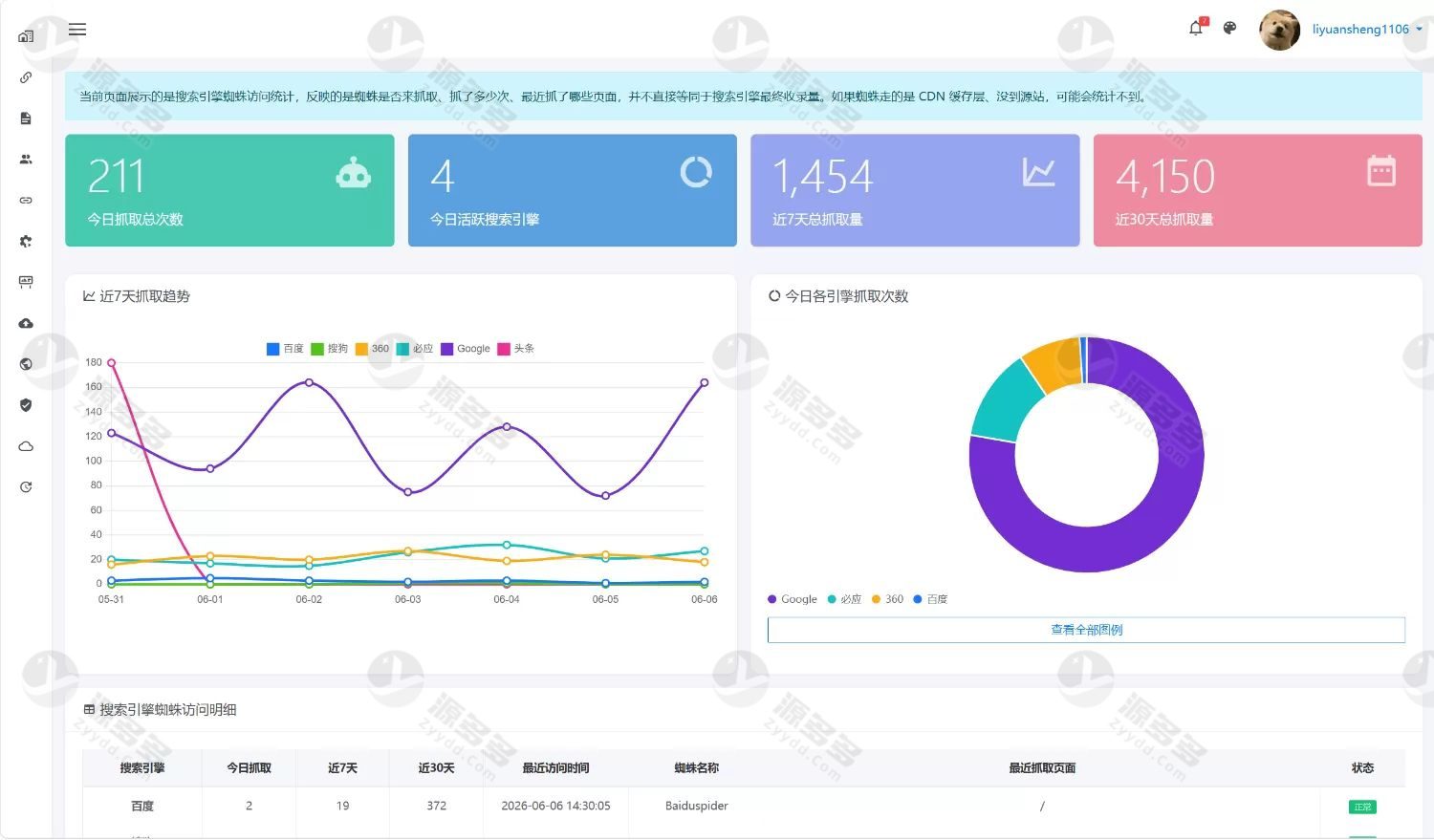Click the 查看全部图例 button
Screen dimensions: 1434x840
(1086, 630)
